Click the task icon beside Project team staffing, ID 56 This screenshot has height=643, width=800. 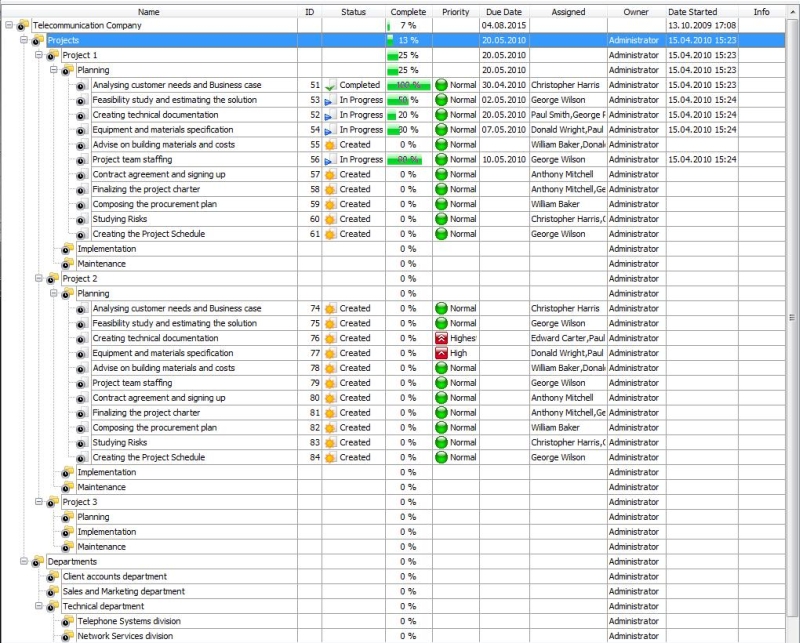[x=82, y=160]
